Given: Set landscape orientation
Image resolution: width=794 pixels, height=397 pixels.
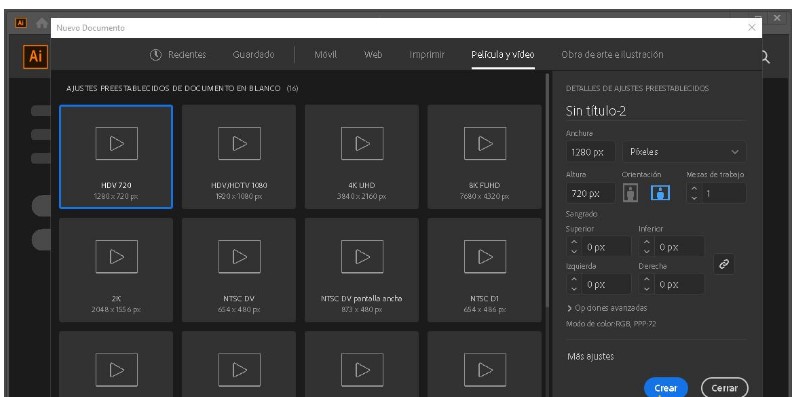Looking at the screenshot, I should [660, 192].
